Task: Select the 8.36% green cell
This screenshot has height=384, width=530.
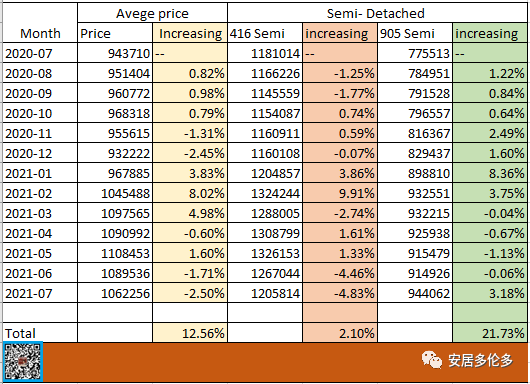Action: tap(490, 173)
